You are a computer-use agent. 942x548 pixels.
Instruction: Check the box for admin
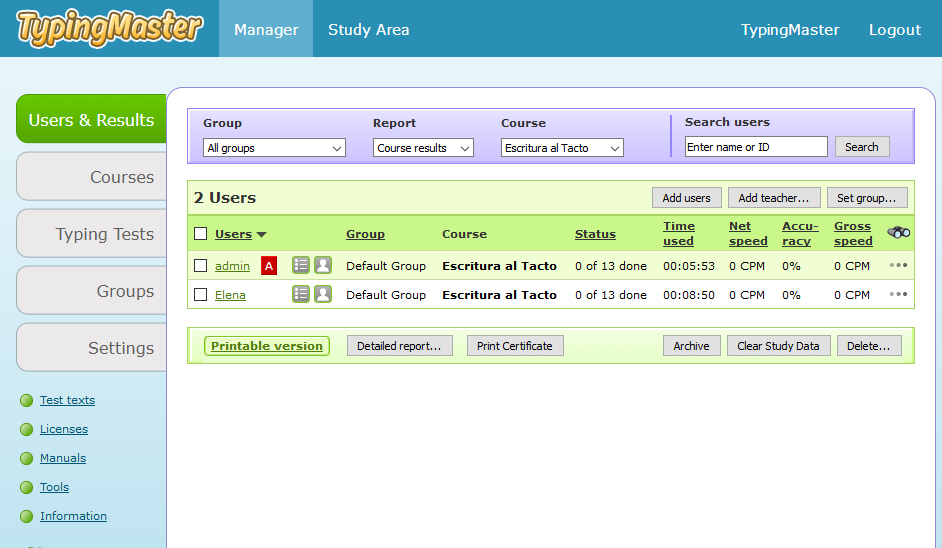201,266
